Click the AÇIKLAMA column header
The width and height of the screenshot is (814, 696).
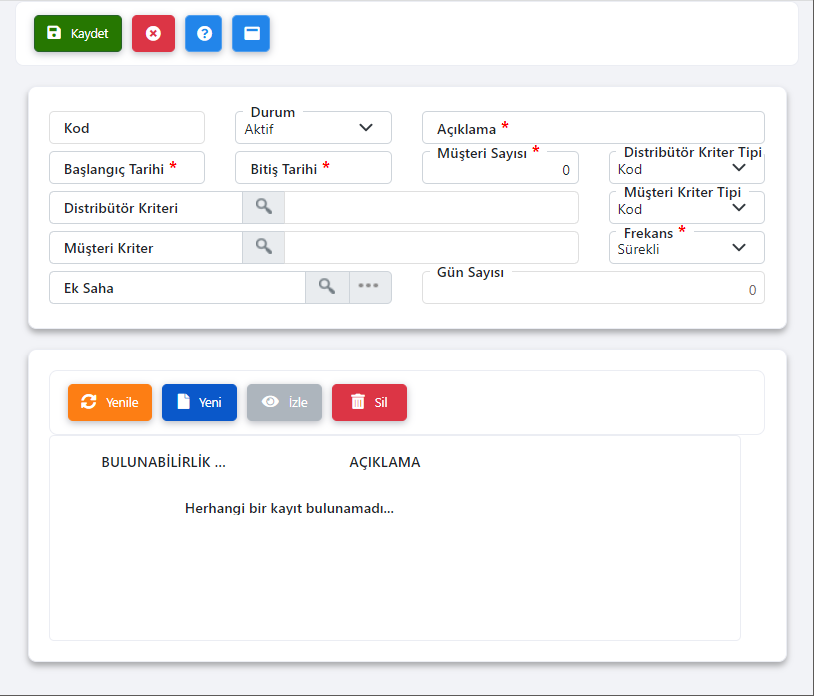(385, 462)
